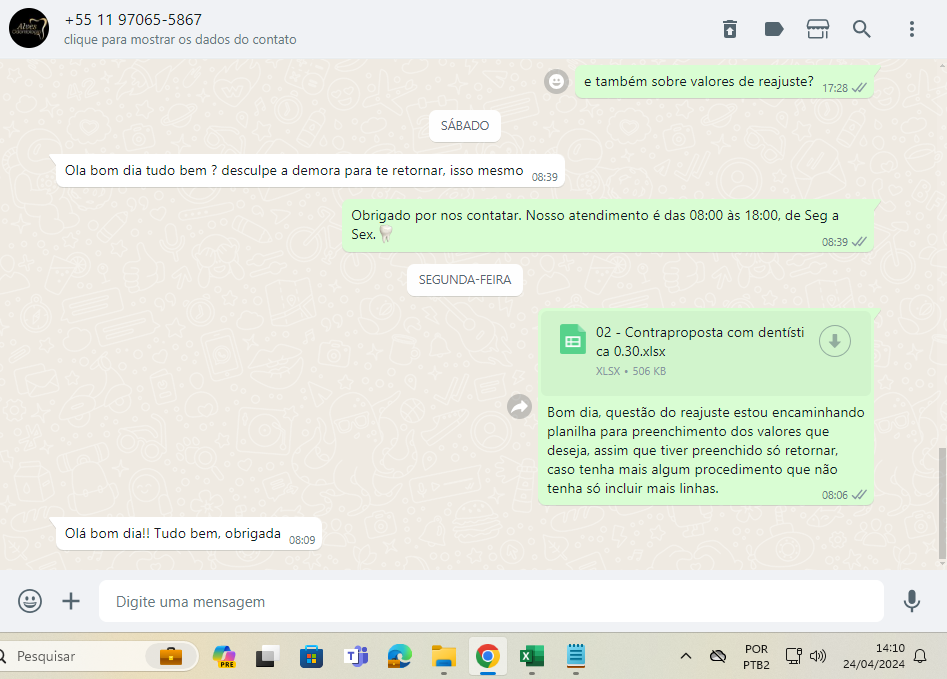Open the three-dot chat menu
The image size is (947, 679).
[x=911, y=29]
